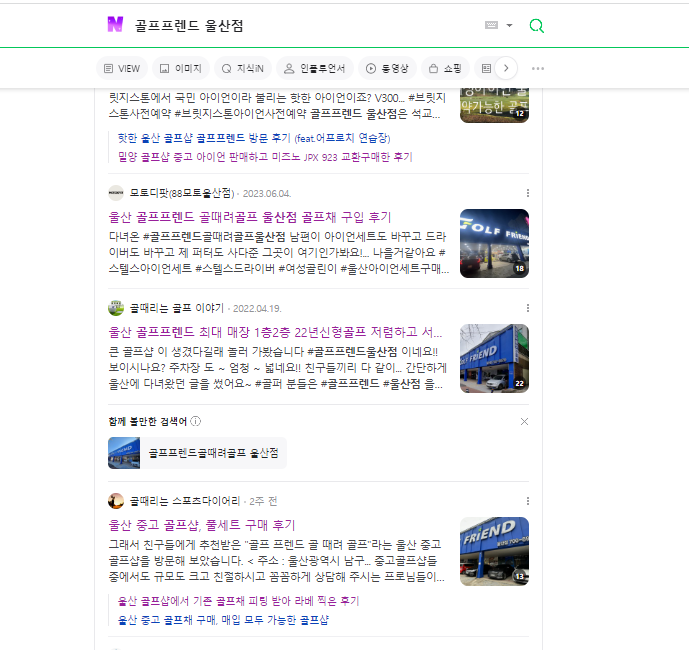Open options menu for 골때리는 골프 이야기 post
The image size is (689, 650).
(528, 308)
